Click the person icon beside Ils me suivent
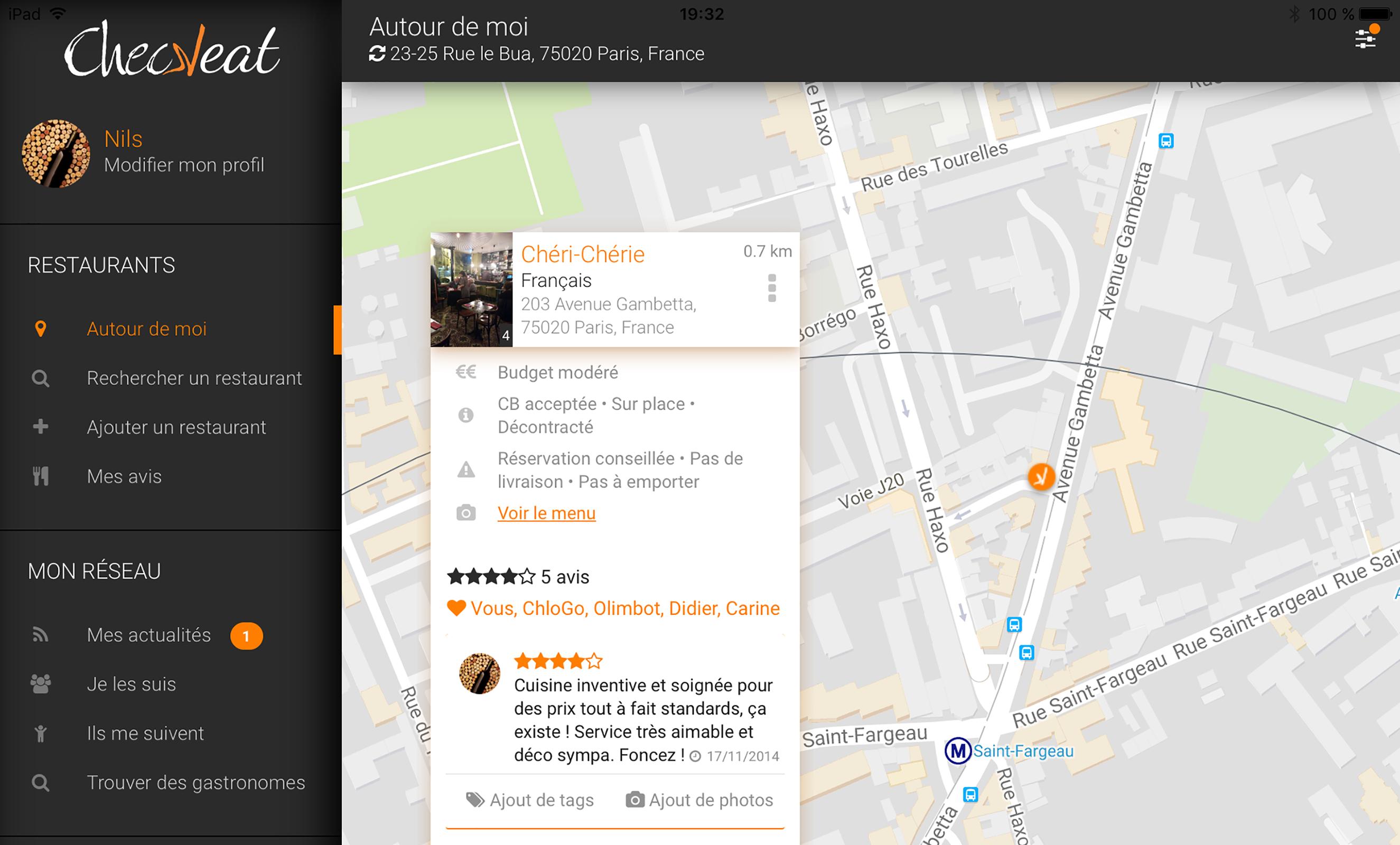The image size is (1400, 845). coord(40,734)
